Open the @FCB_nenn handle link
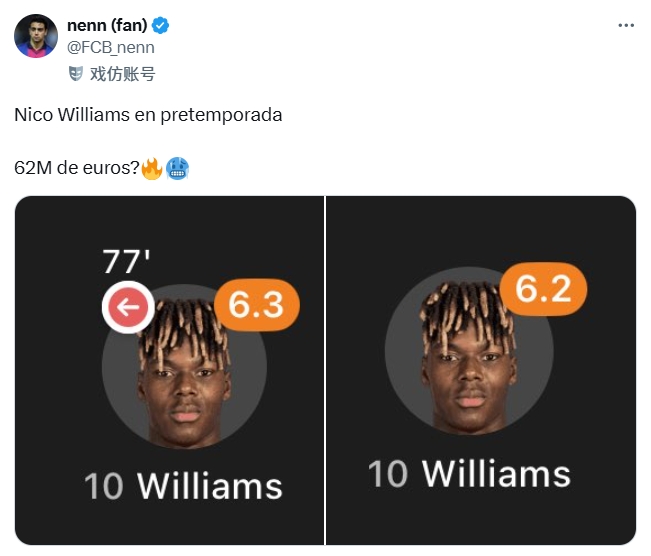The width and height of the screenshot is (651, 556). (110, 47)
